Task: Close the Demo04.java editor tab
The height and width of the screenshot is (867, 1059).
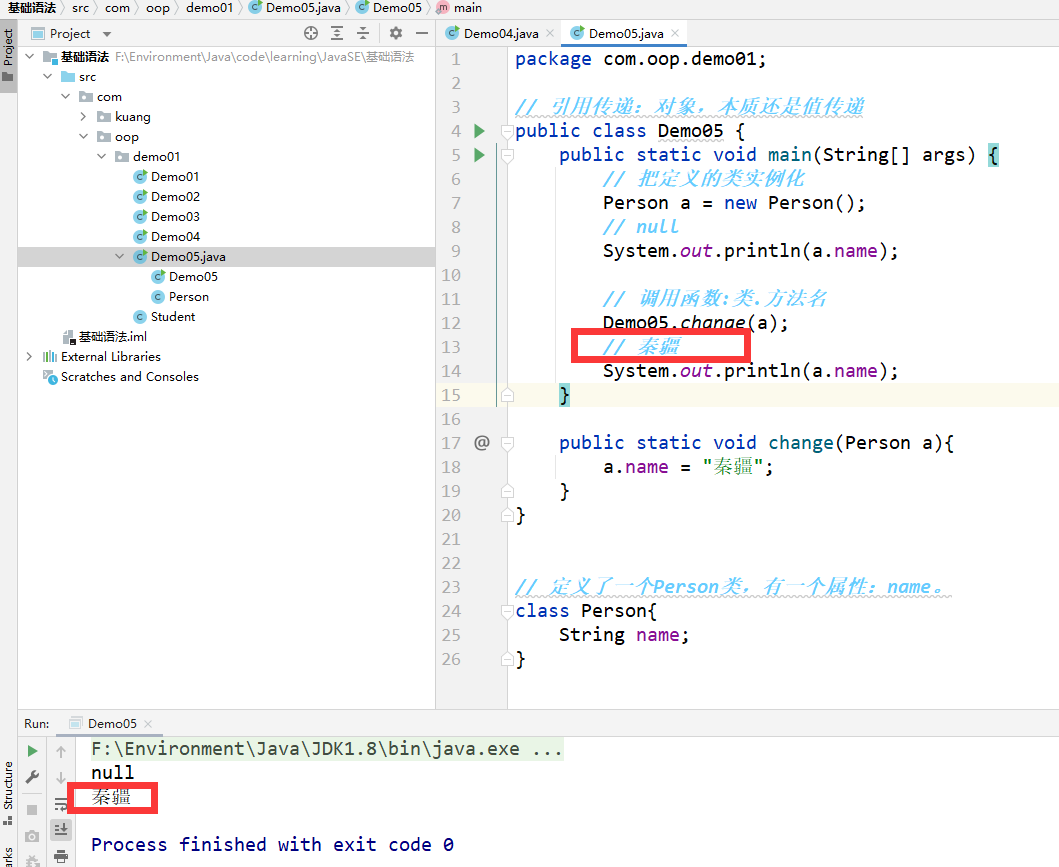Action: coord(550,33)
